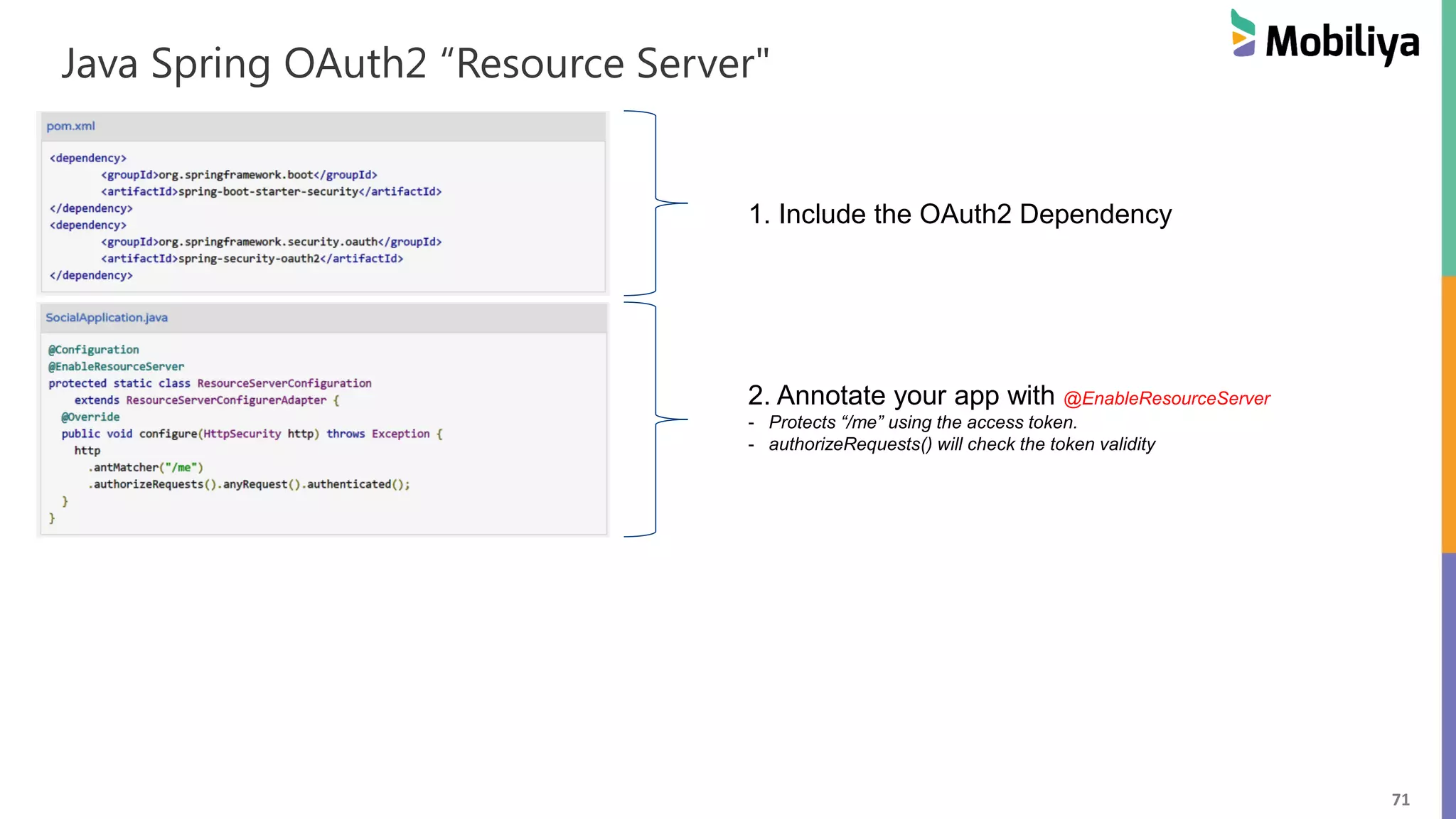Image resolution: width=1456 pixels, height=819 pixels.
Task: Click 'Protects /me using the access token' bullet
Action: click(922, 422)
